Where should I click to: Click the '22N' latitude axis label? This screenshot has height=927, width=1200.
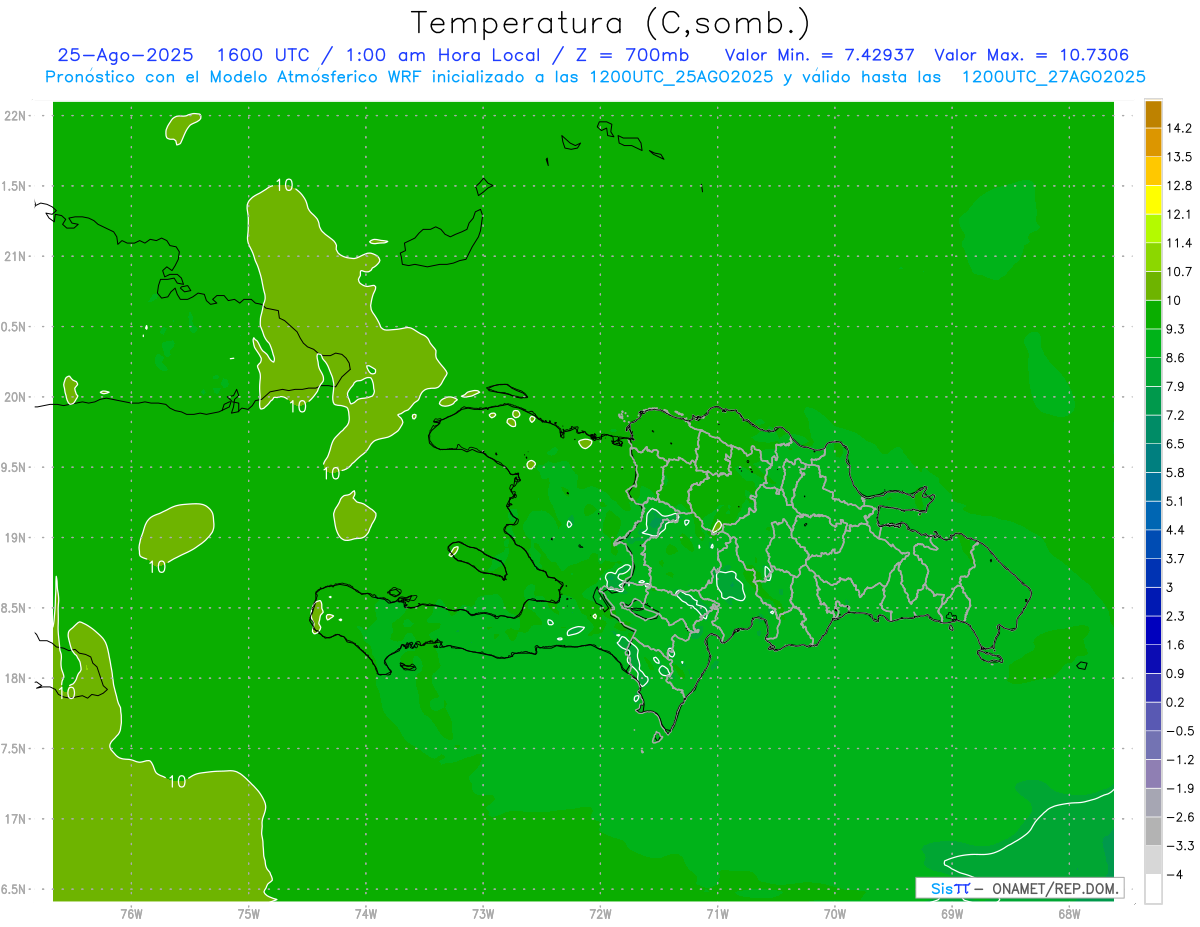[x=16, y=115]
